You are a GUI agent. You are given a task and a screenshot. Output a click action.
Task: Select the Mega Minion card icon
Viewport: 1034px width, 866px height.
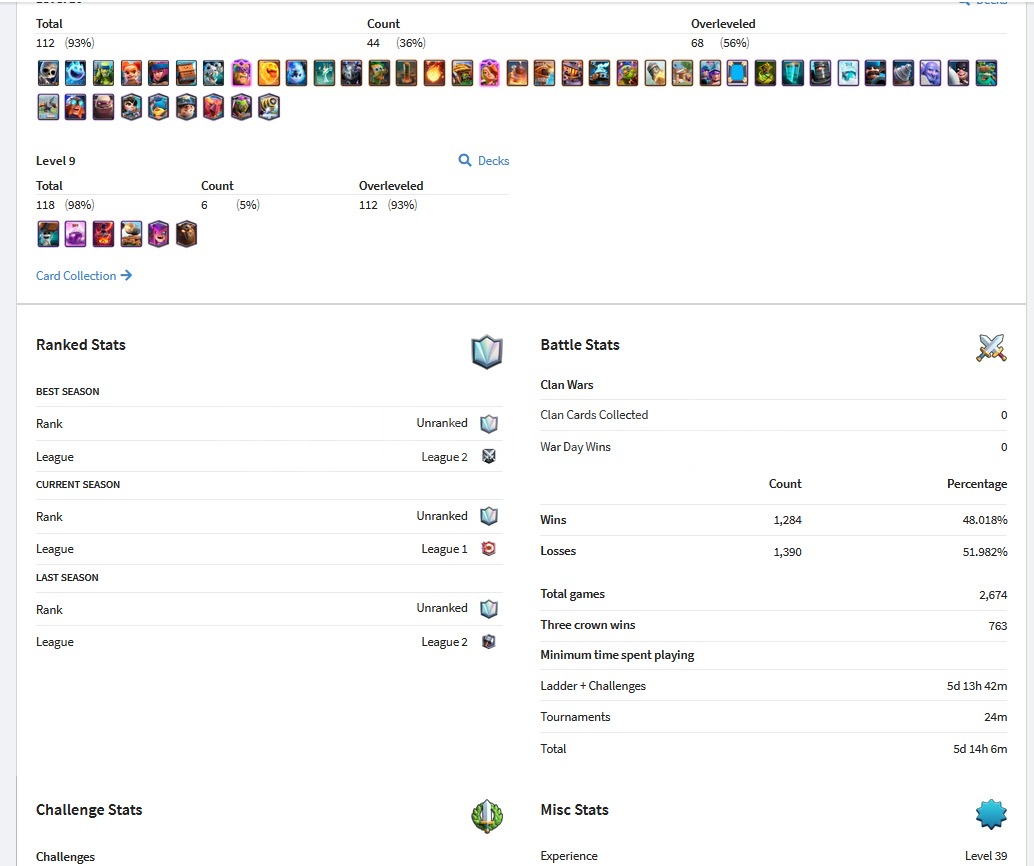click(351, 73)
